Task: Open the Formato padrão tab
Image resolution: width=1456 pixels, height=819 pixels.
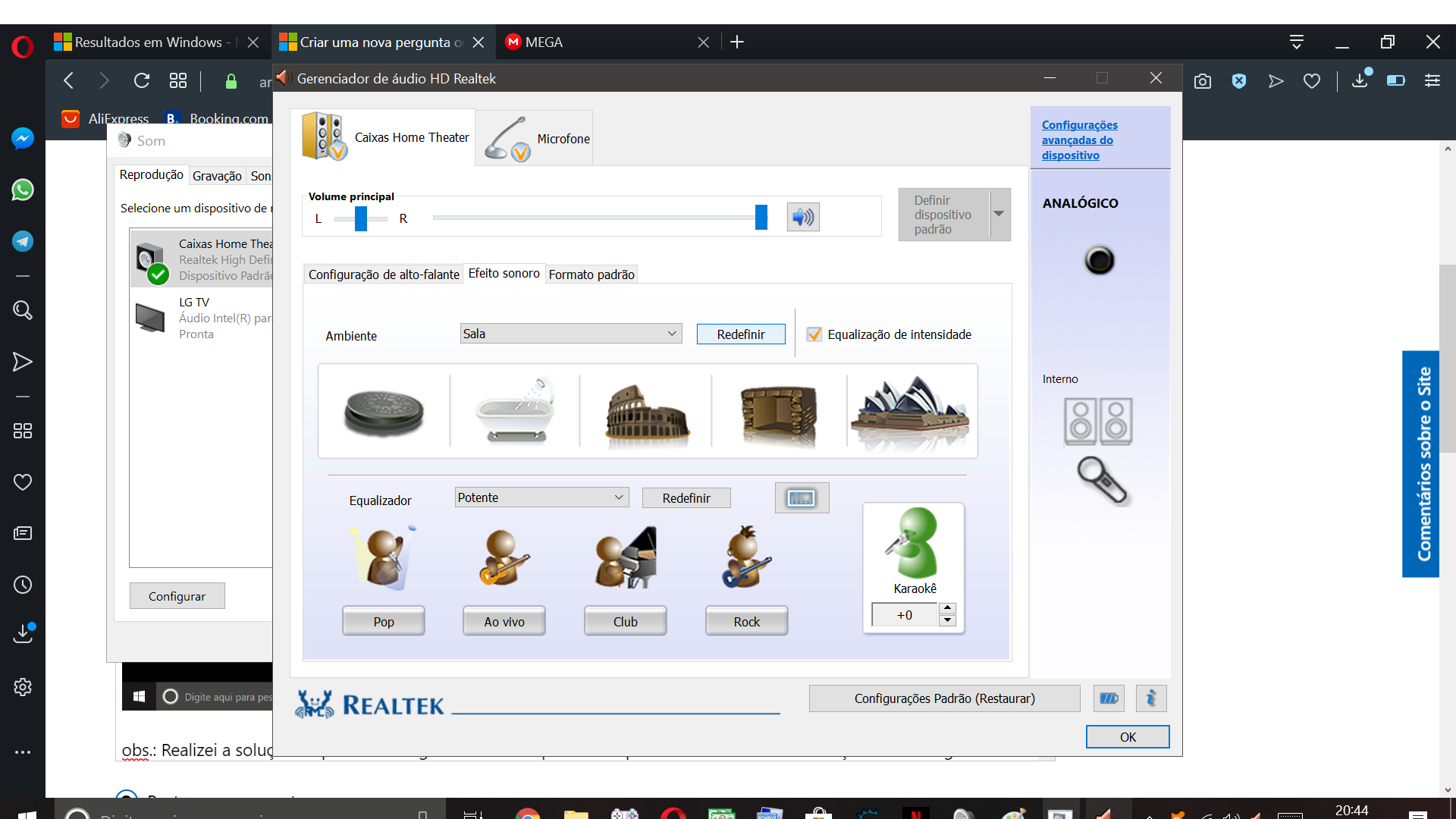Action: tap(591, 275)
